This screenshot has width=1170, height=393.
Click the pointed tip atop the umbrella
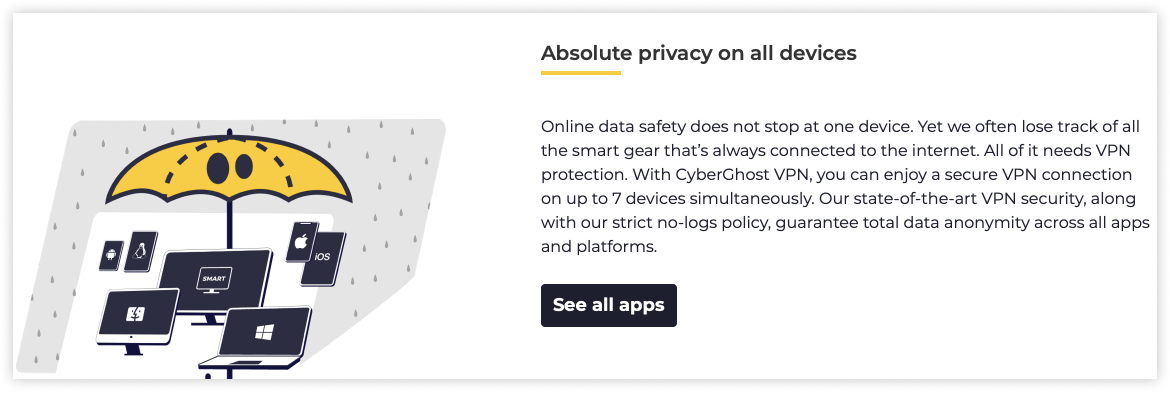point(229,132)
